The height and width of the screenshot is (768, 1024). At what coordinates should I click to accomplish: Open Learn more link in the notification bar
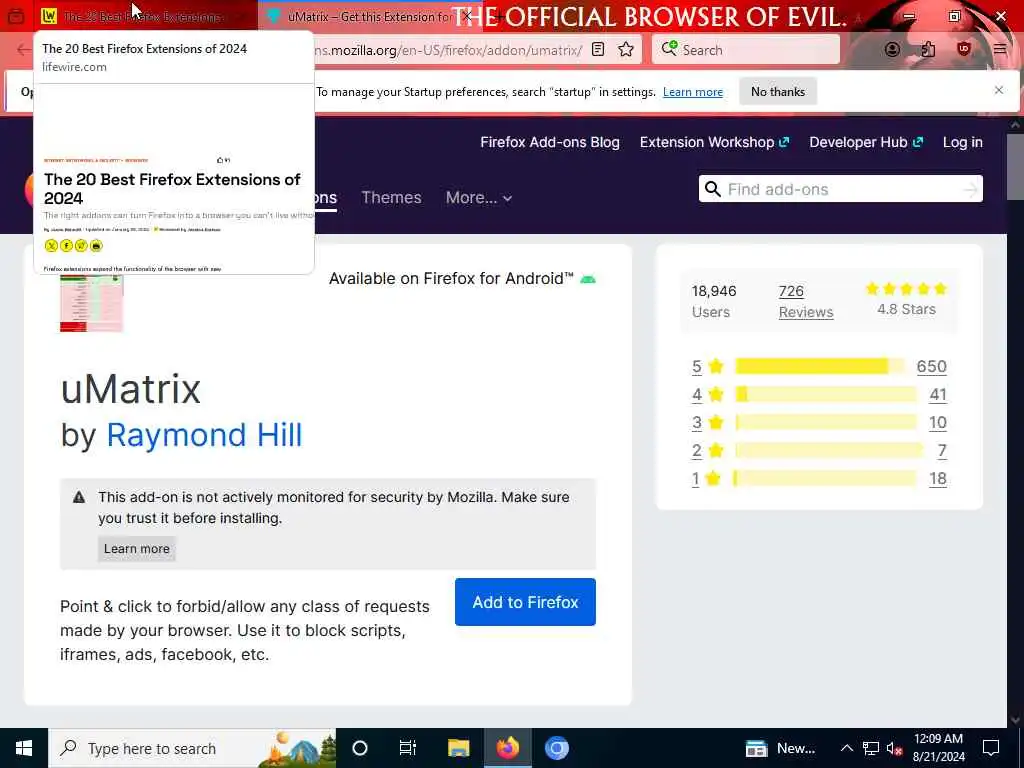693,91
